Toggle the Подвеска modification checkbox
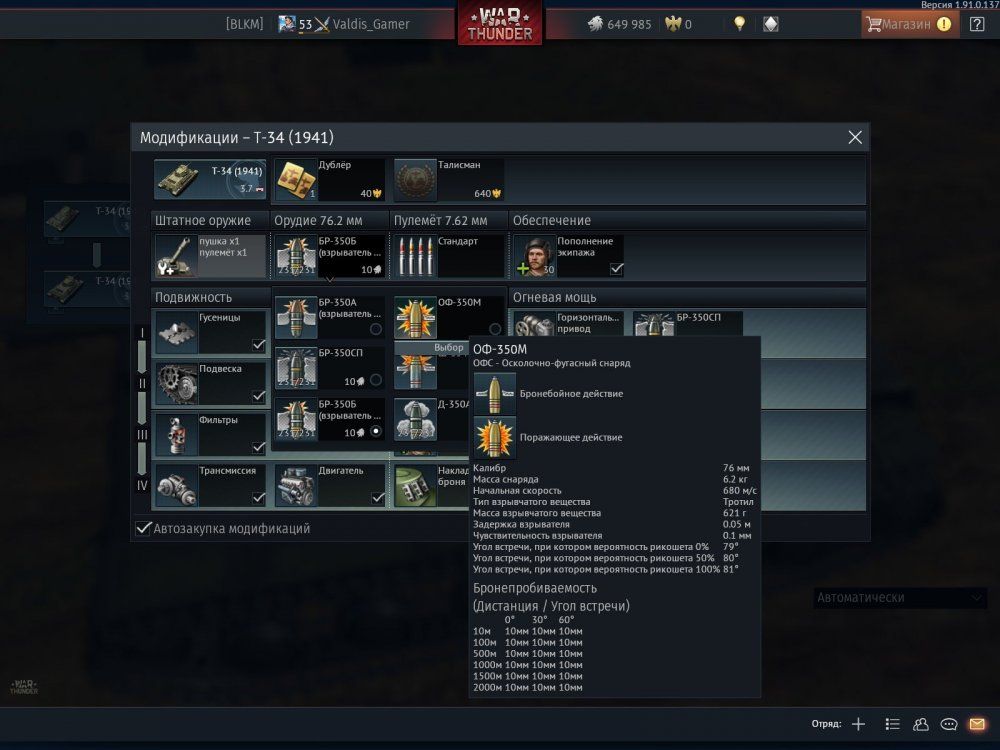The image size is (1000, 750). pyautogui.click(x=258, y=396)
